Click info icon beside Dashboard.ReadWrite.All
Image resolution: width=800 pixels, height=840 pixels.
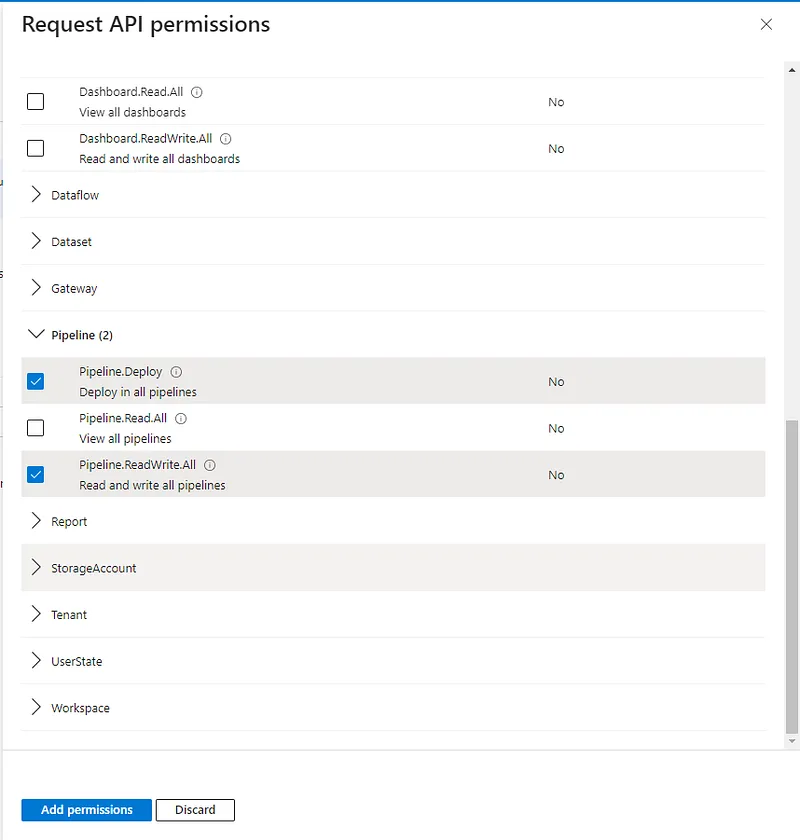tap(226, 139)
